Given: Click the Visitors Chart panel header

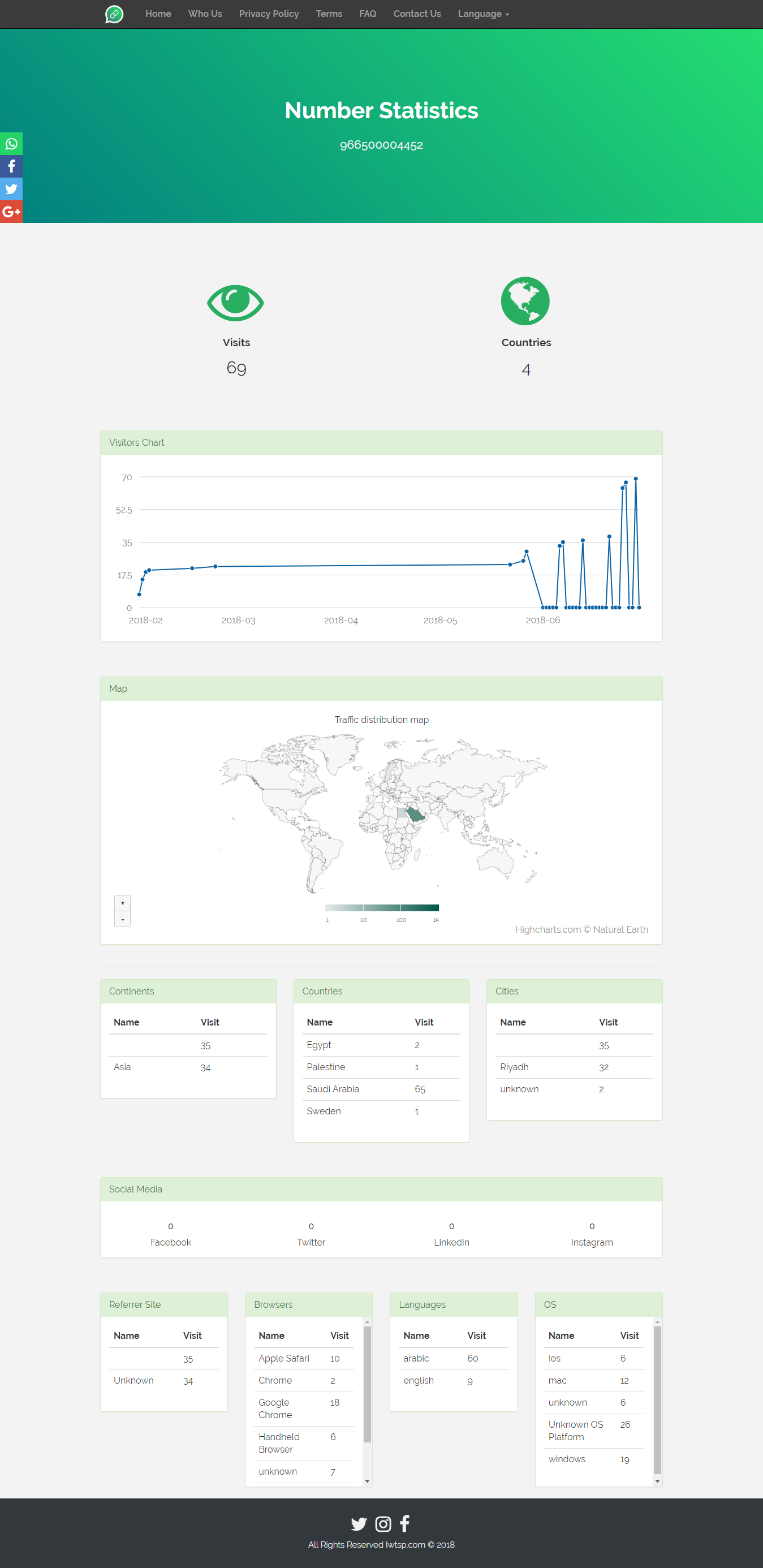Looking at the screenshot, I should point(381,442).
